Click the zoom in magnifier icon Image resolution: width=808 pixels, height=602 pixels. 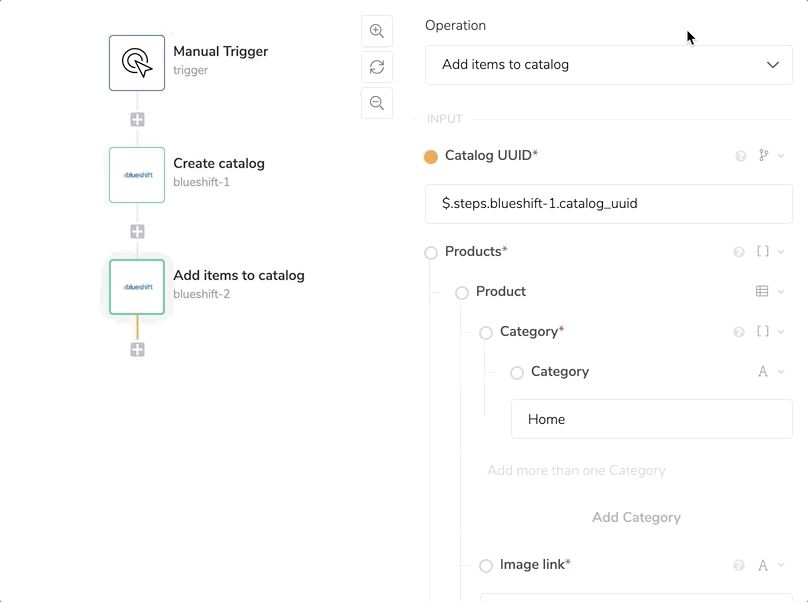(377, 31)
